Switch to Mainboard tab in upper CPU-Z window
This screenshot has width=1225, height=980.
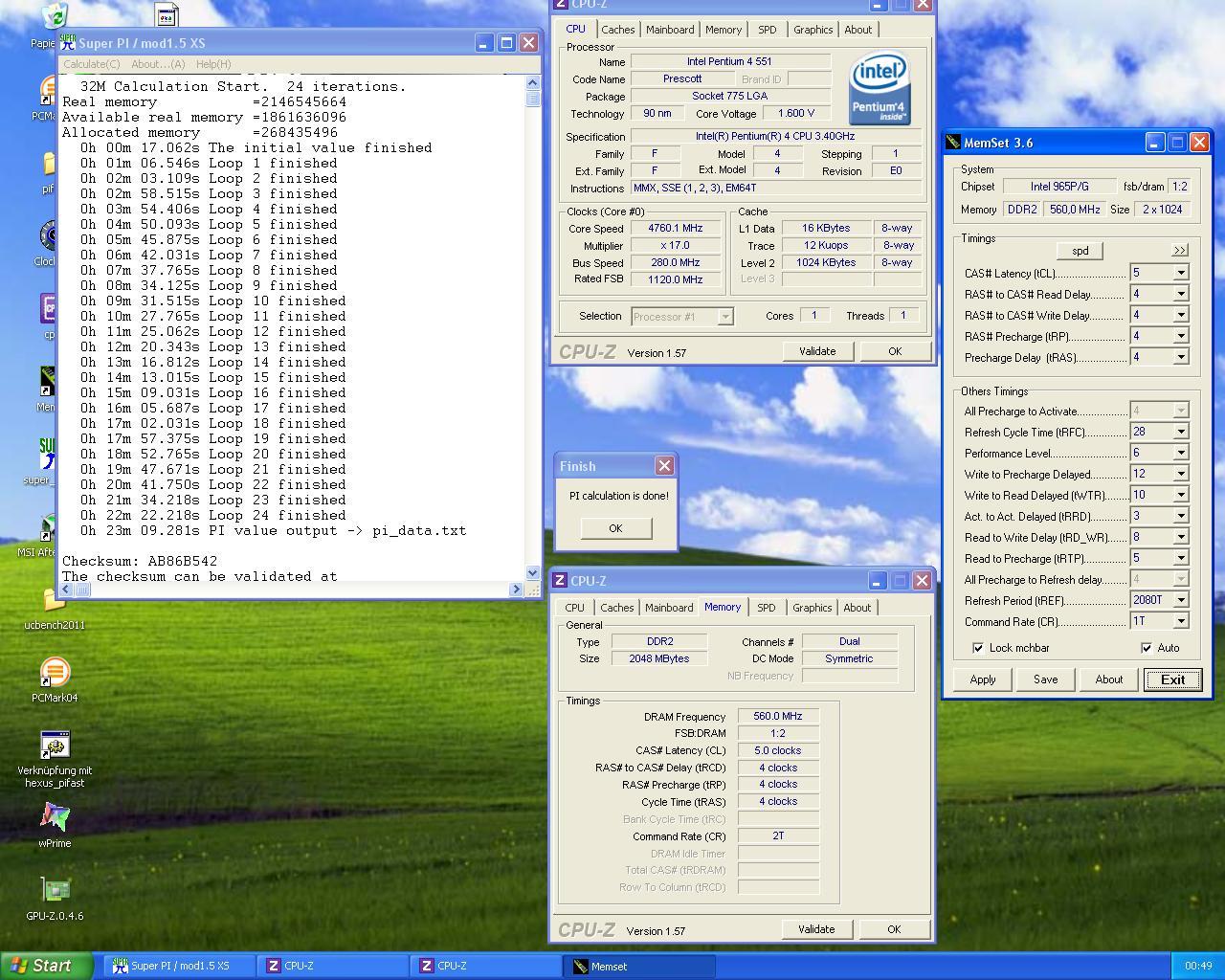(x=670, y=30)
